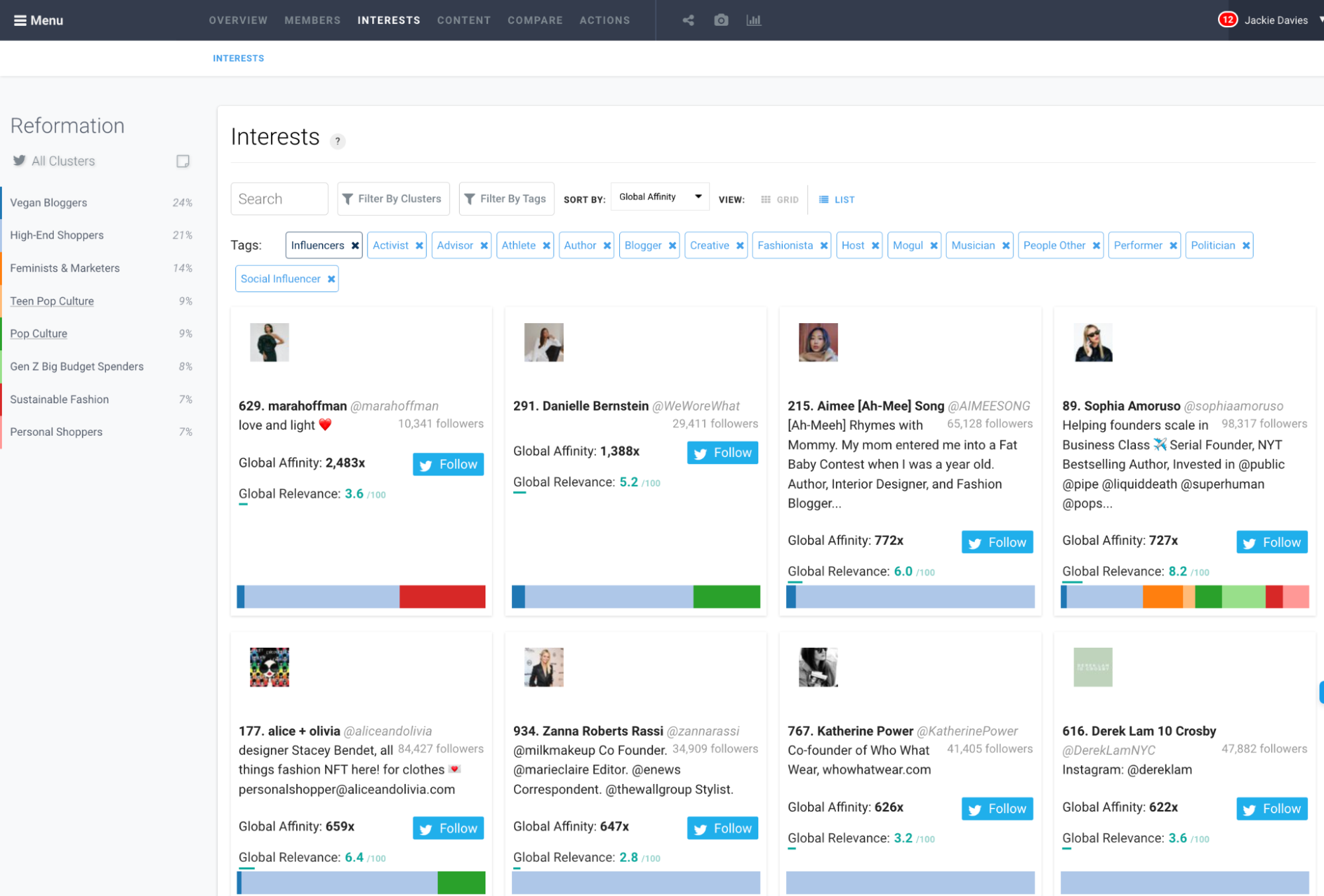Go to the Overview tab
This screenshot has width=1324, height=896.
pyautogui.click(x=238, y=21)
